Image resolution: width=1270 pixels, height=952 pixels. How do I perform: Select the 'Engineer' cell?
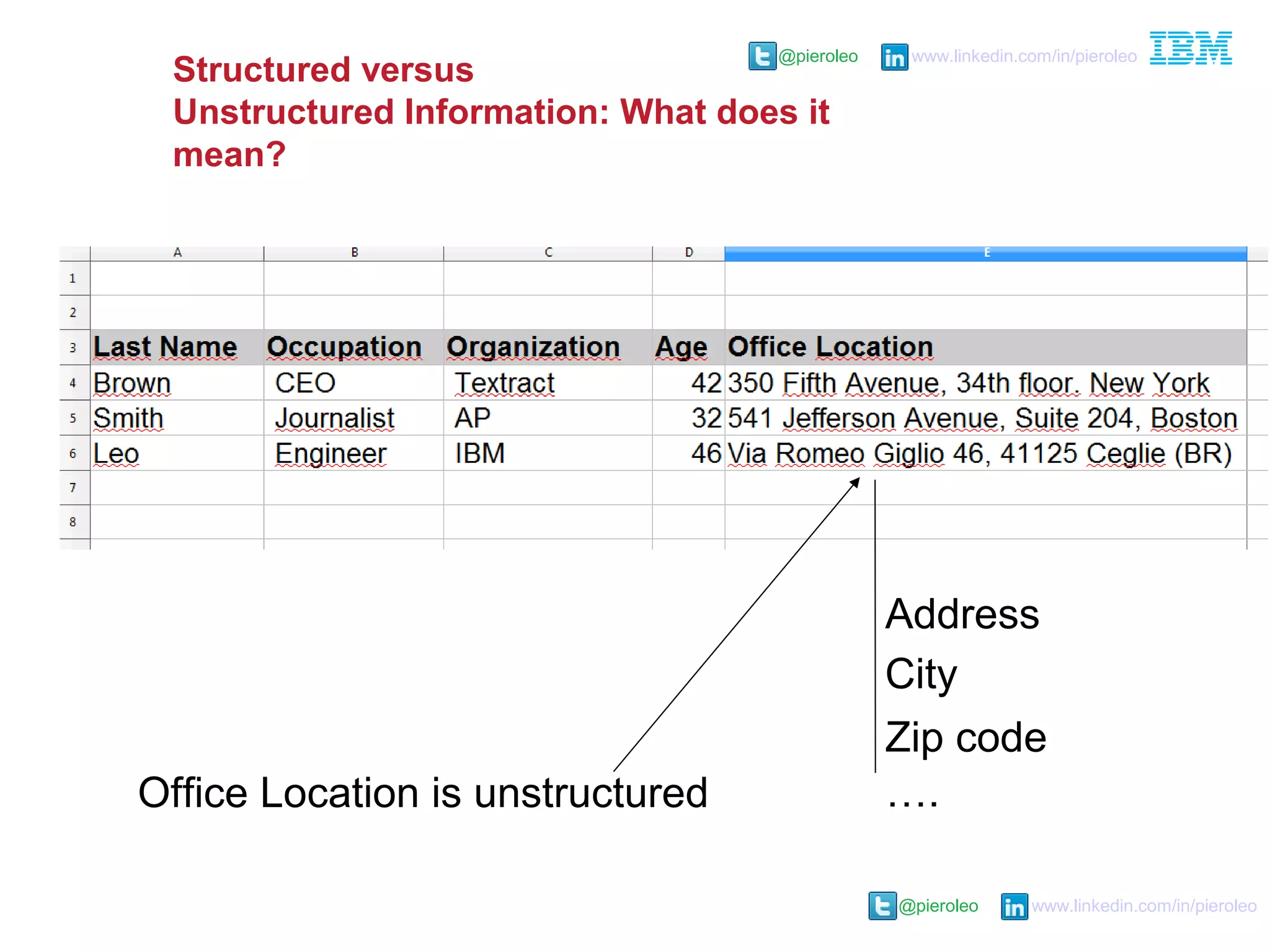point(354,453)
